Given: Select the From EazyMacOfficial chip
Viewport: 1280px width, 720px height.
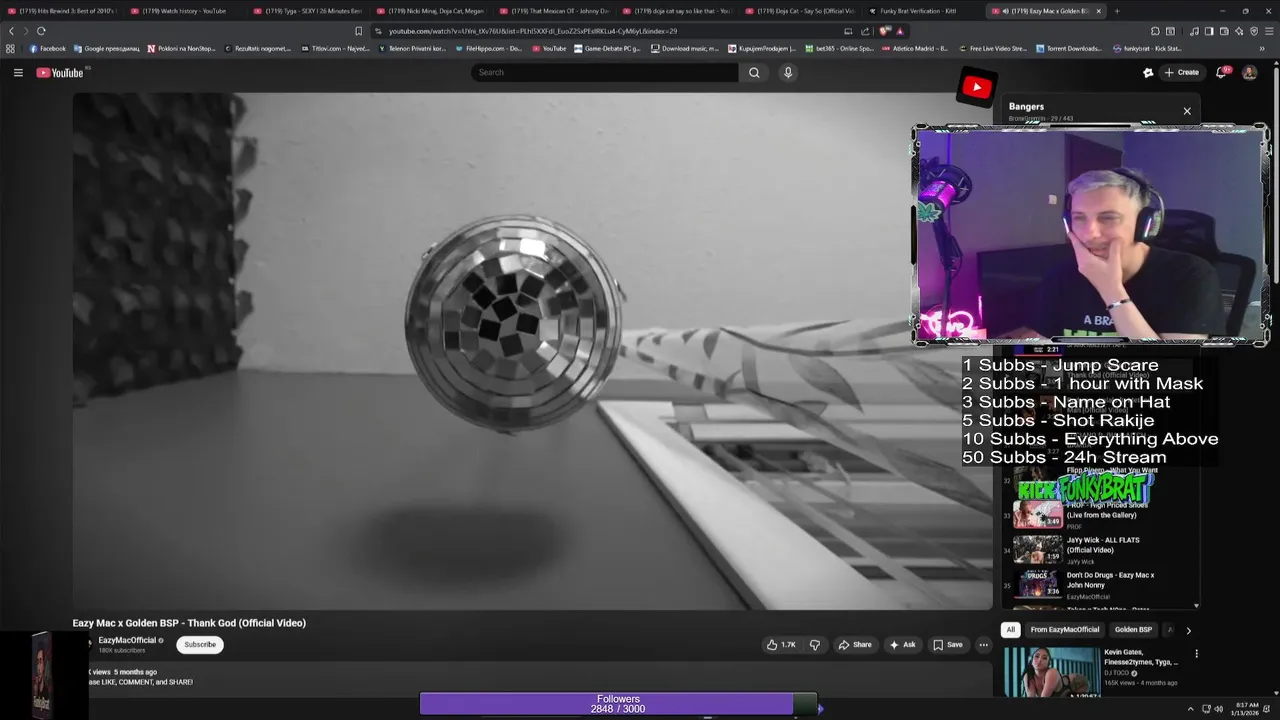Looking at the screenshot, I should point(1065,630).
